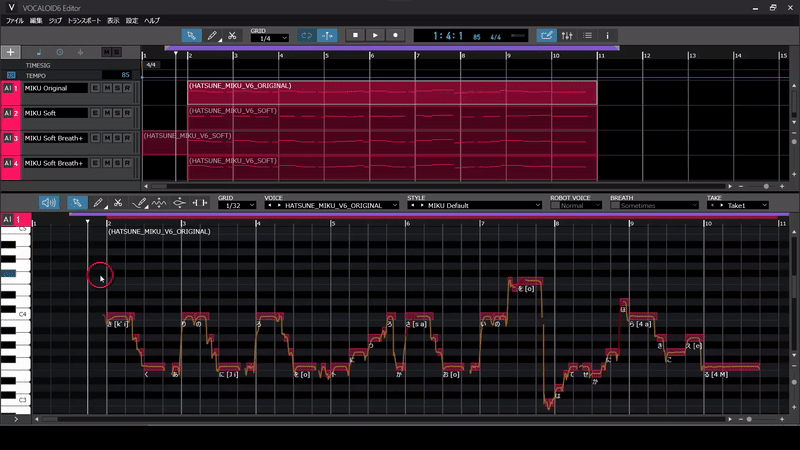Open the BREATH Sometimes dropdown
This screenshot has height=450, width=800.
659,205
